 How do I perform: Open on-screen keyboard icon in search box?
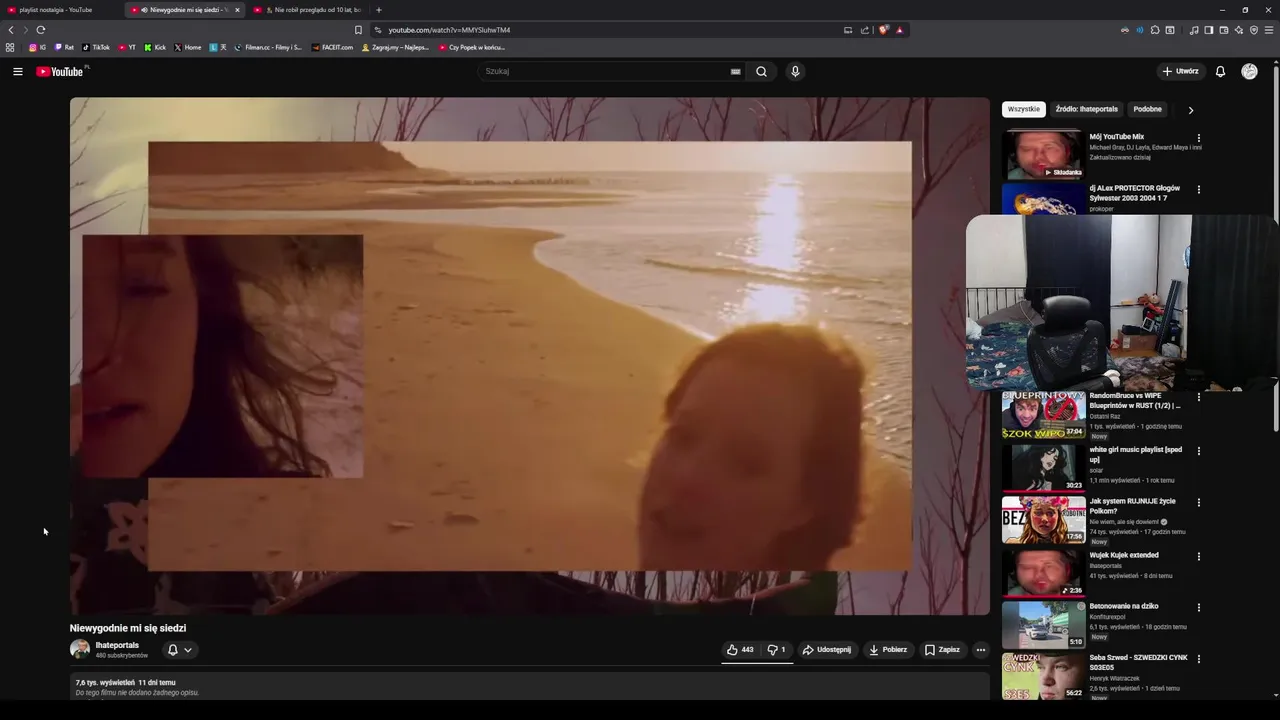(736, 71)
